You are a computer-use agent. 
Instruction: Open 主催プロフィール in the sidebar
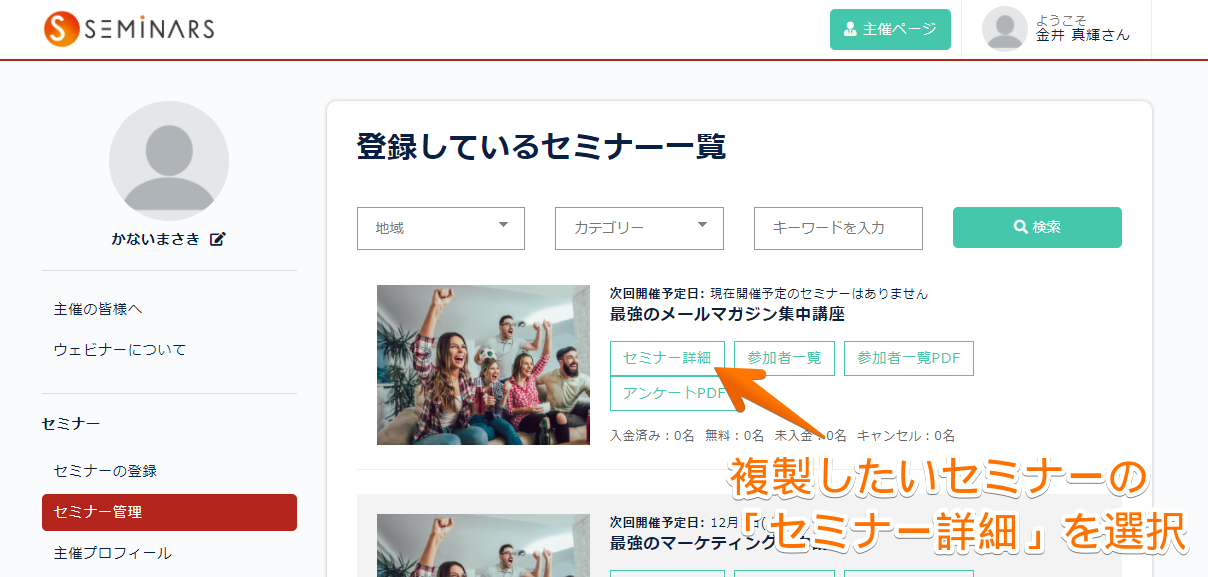112,553
